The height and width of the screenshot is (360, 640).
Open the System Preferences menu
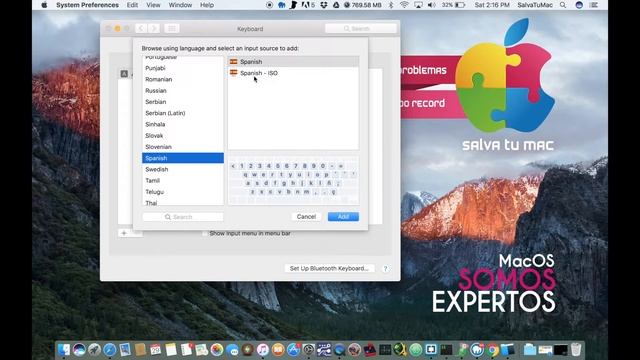(x=87, y=5)
